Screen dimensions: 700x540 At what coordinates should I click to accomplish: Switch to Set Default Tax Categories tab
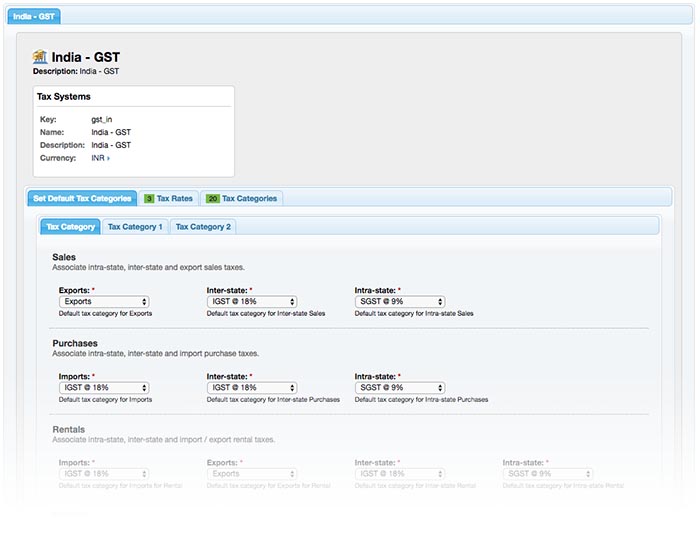(82, 199)
